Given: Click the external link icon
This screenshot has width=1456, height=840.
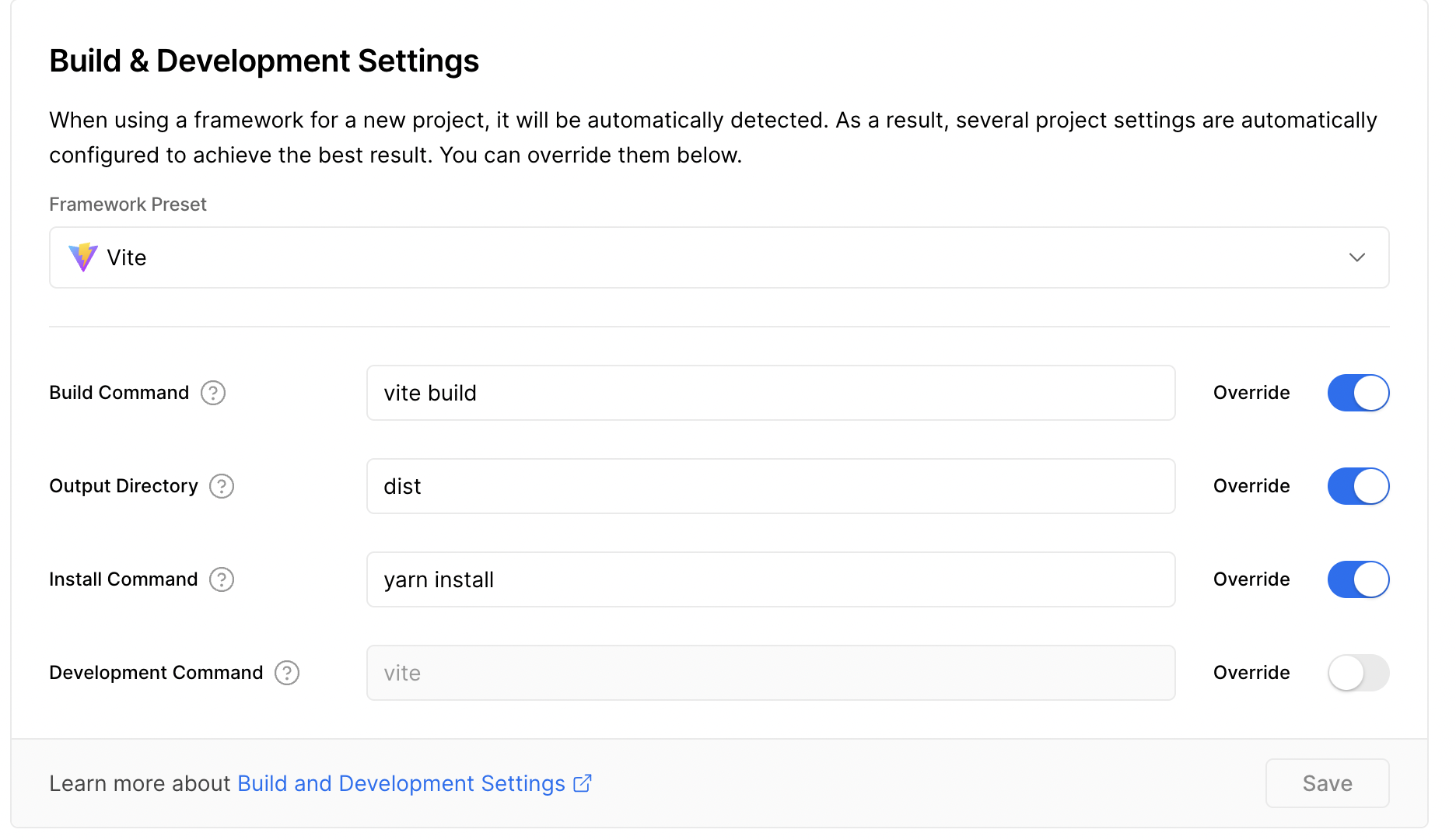Looking at the screenshot, I should (583, 783).
